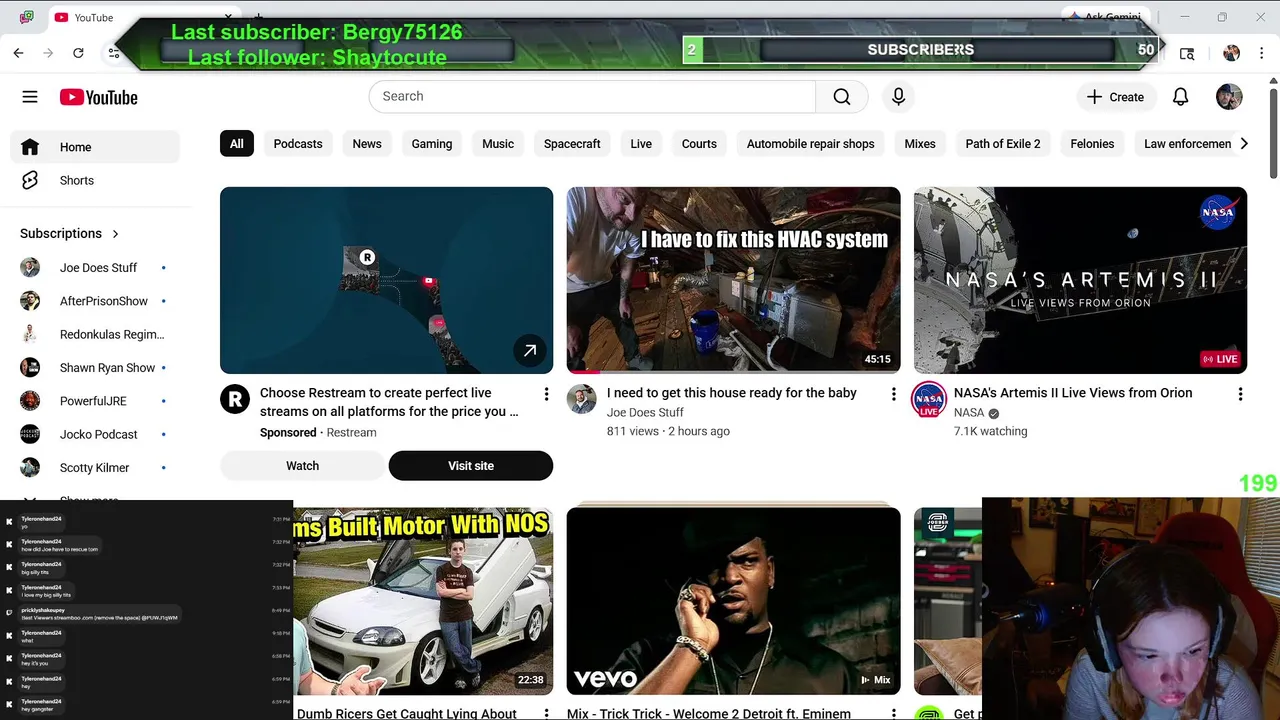
Task: Select the All filter chip
Action: coord(236,143)
